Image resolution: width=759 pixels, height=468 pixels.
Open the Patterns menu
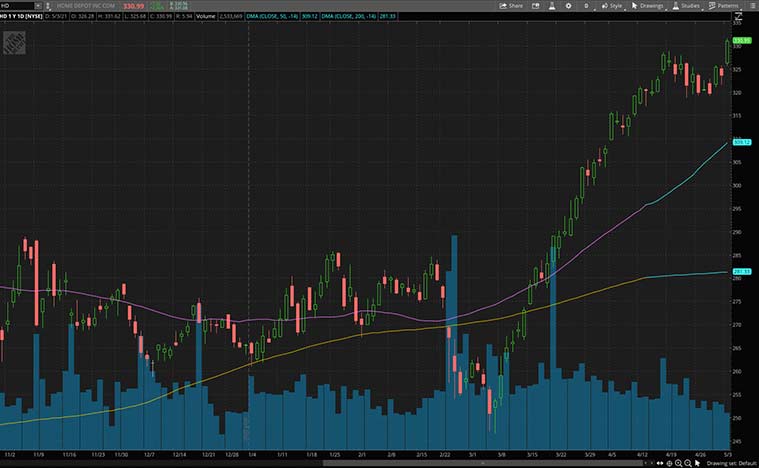pyautogui.click(x=722, y=5)
